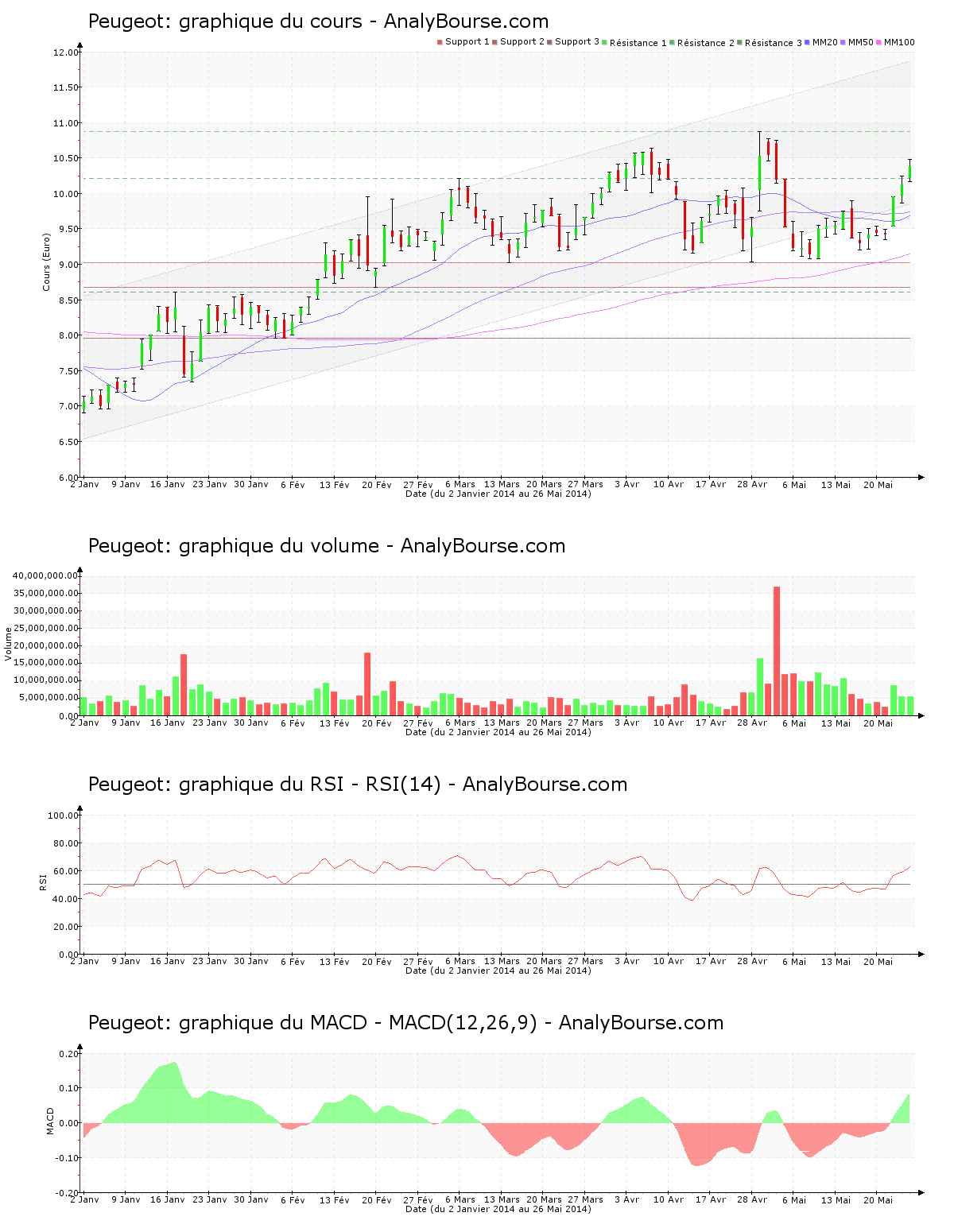
Task: Click the 25,000,000.00 volume axis value
Action: pos(45,628)
